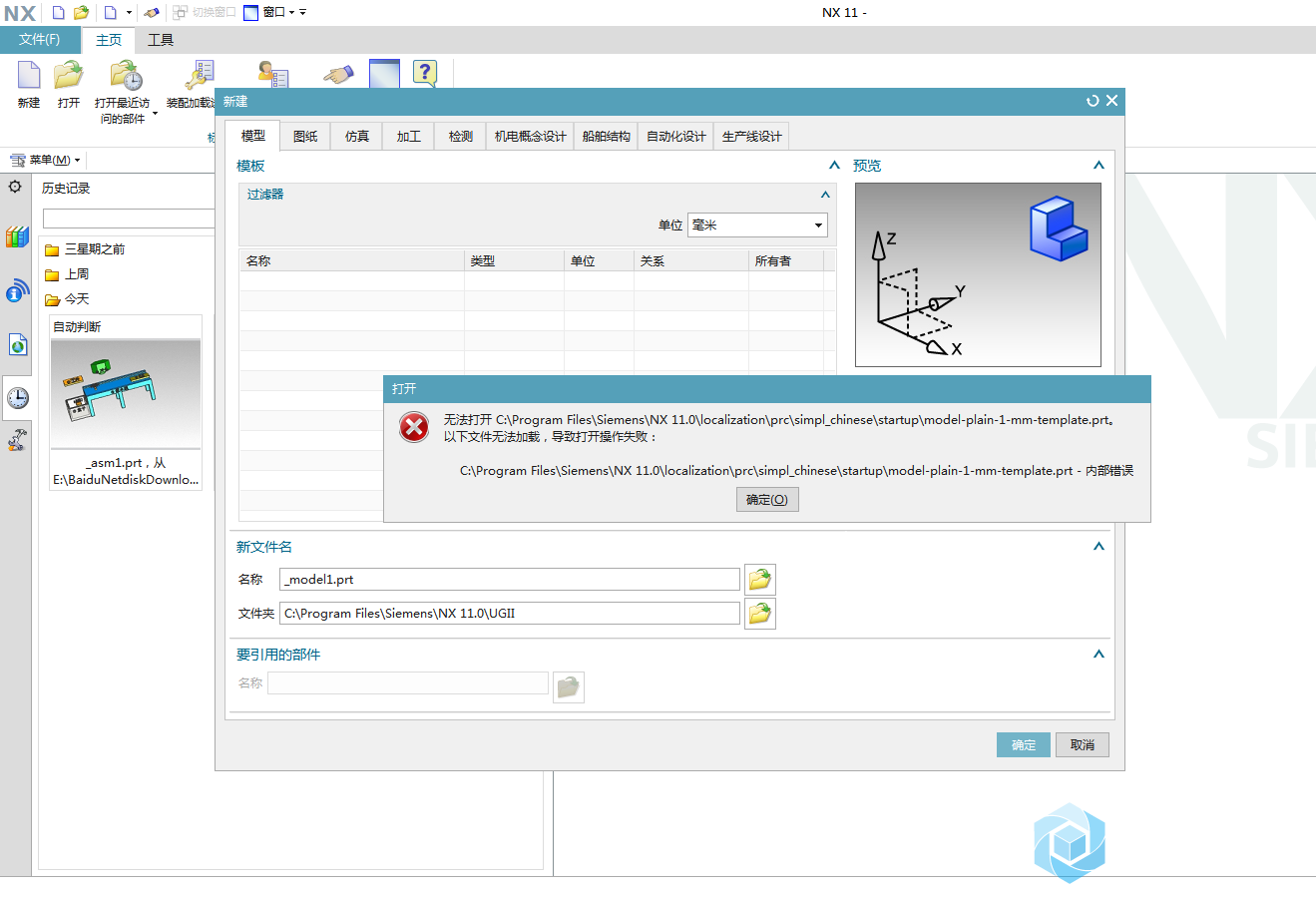Screen dimensions: 1316x897
Task: Select the 生产线设计 line design tab
Action: coord(752,137)
